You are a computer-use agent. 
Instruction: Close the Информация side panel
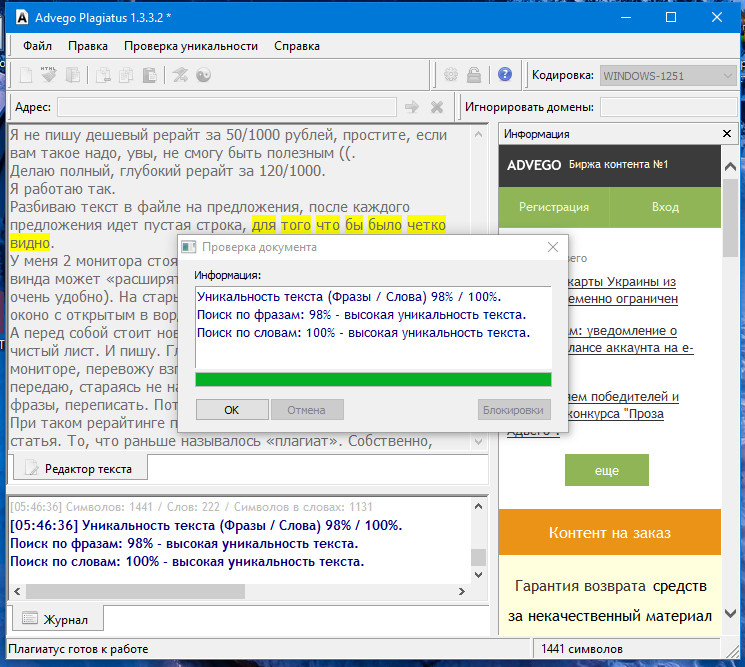pyautogui.click(x=726, y=134)
